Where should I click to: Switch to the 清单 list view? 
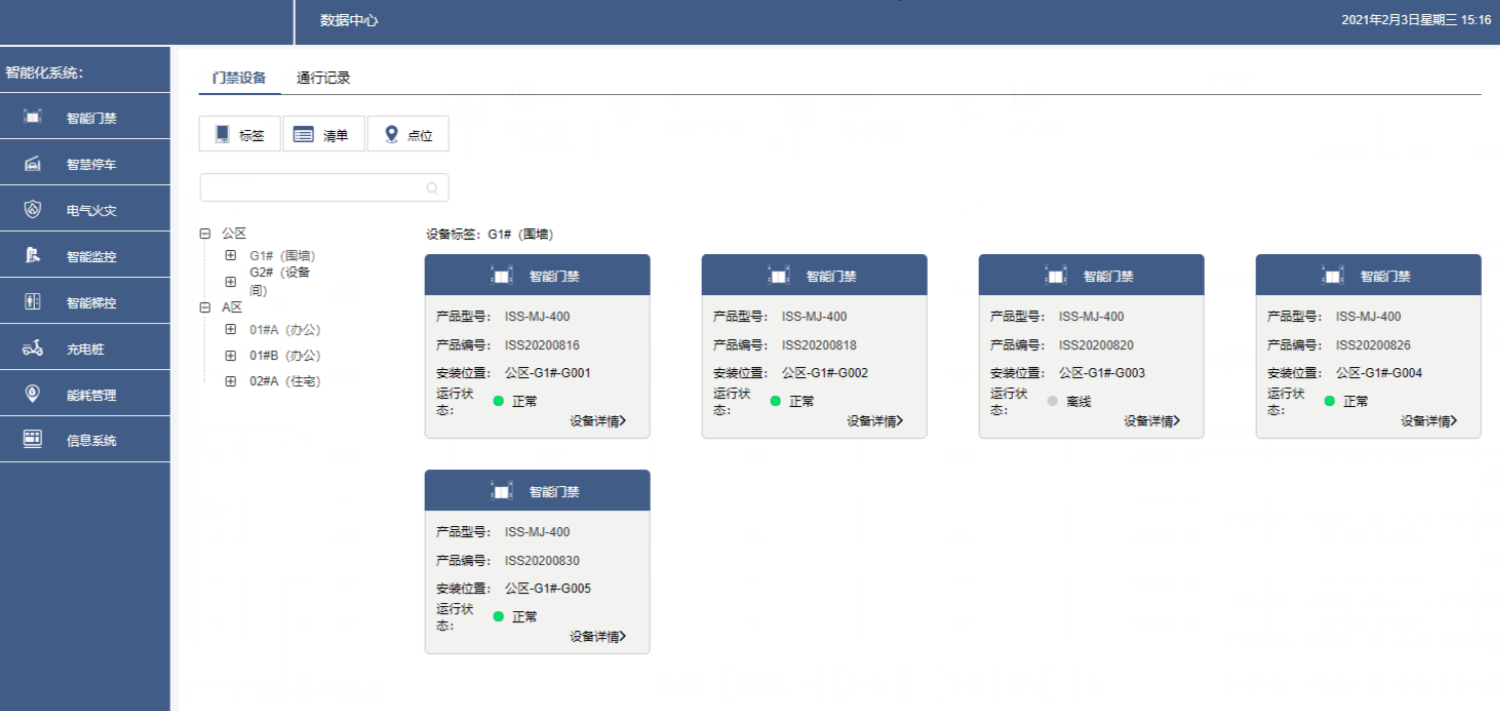point(323,133)
